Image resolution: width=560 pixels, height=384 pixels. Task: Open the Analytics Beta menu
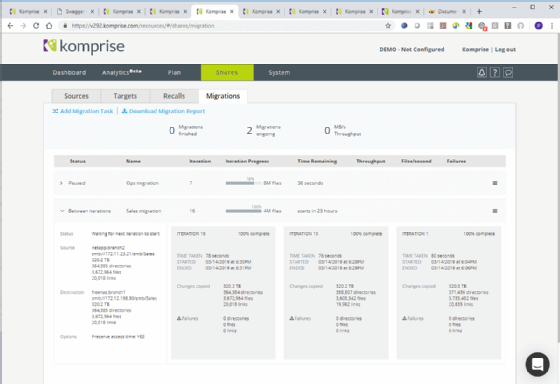121,73
